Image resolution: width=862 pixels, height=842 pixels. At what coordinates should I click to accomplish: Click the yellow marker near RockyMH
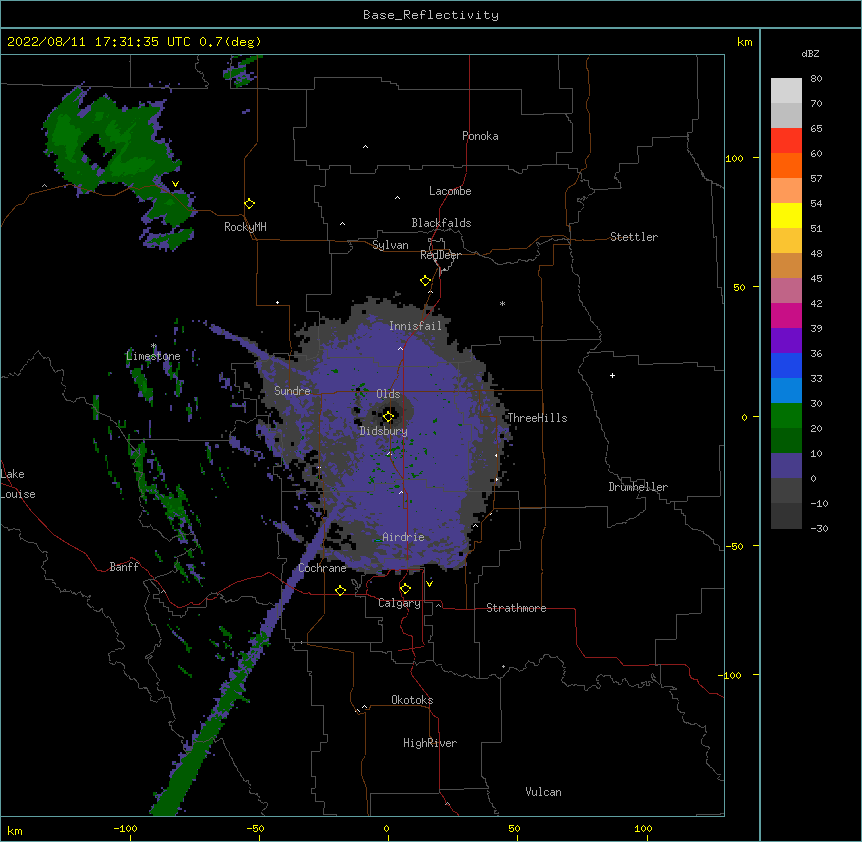[x=250, y=203]
